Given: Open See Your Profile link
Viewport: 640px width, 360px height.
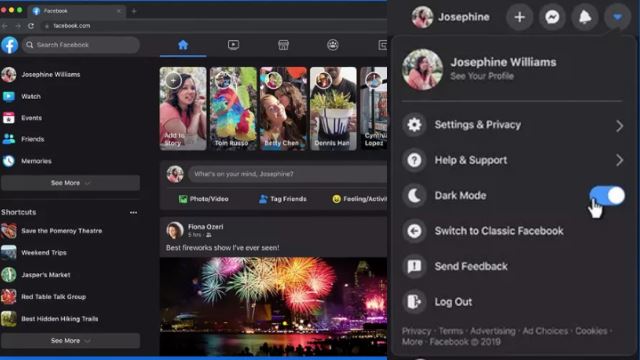Looking at the screenshot, I should point(482,76).
